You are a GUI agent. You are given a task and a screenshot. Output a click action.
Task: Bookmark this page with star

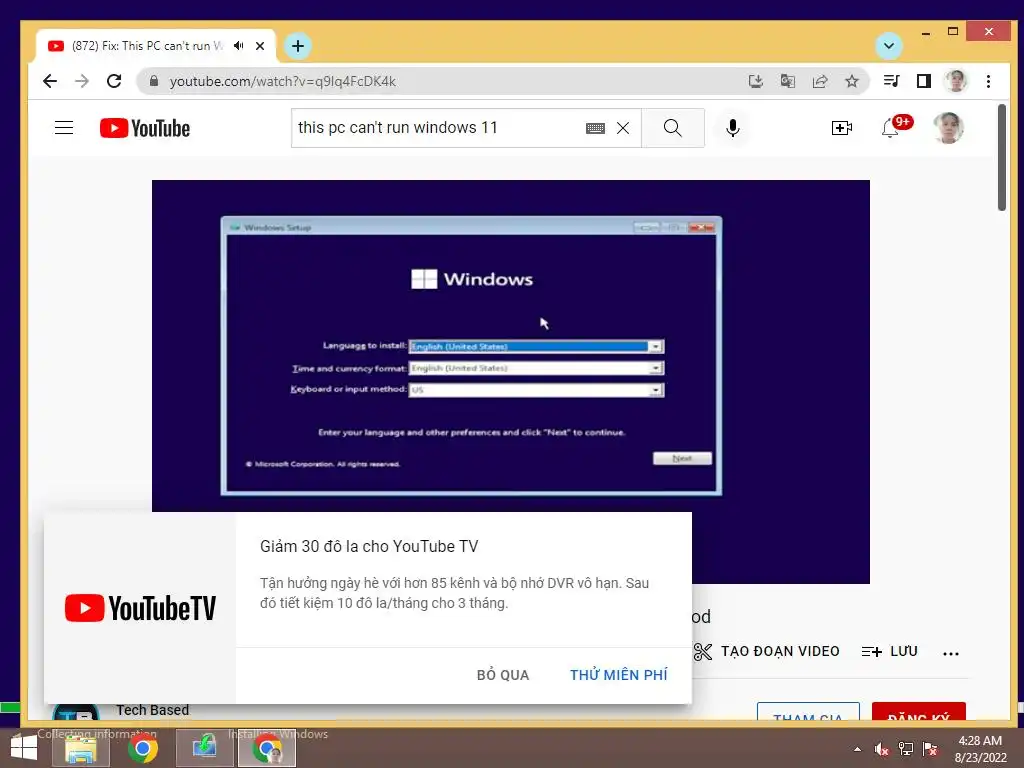point(852,81)
